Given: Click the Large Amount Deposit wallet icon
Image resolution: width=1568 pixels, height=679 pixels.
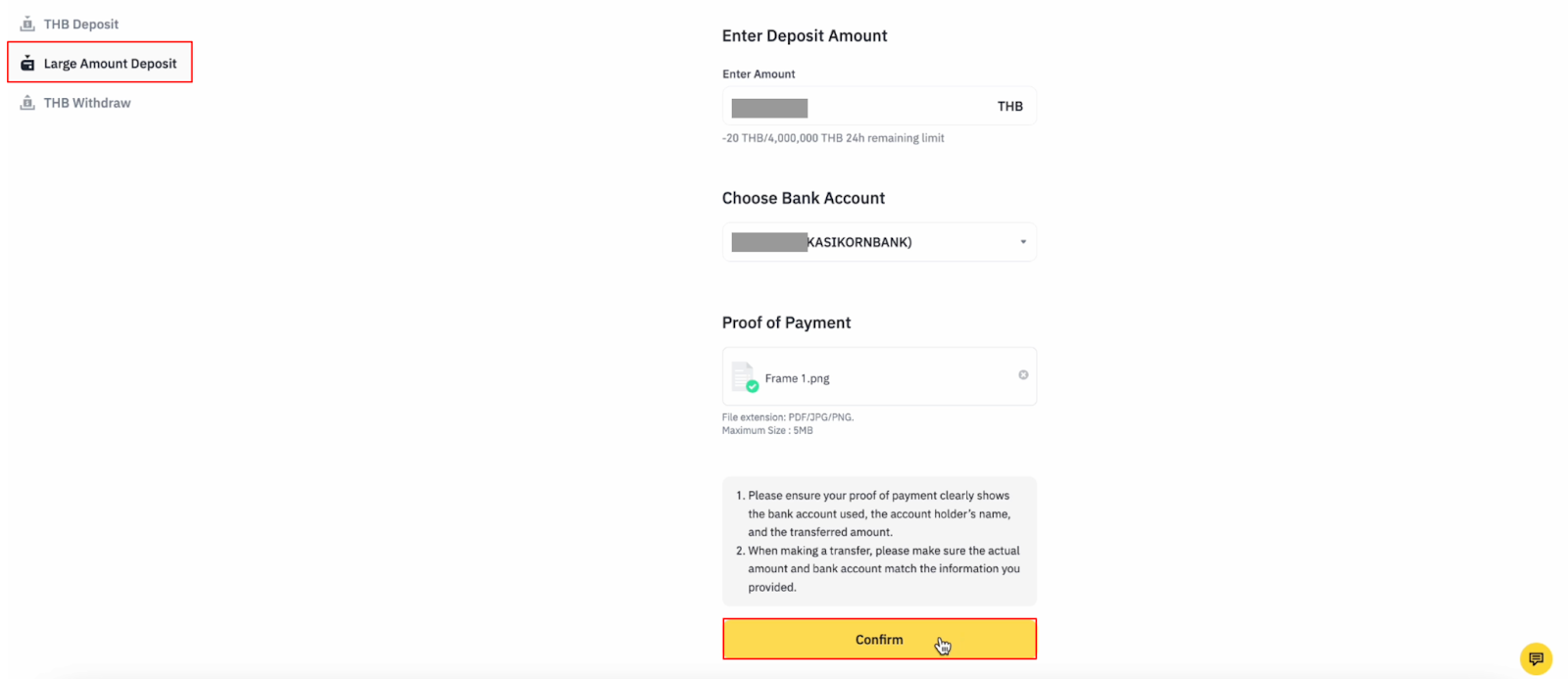Looking at the screenshot, I should tap(27, 63).
